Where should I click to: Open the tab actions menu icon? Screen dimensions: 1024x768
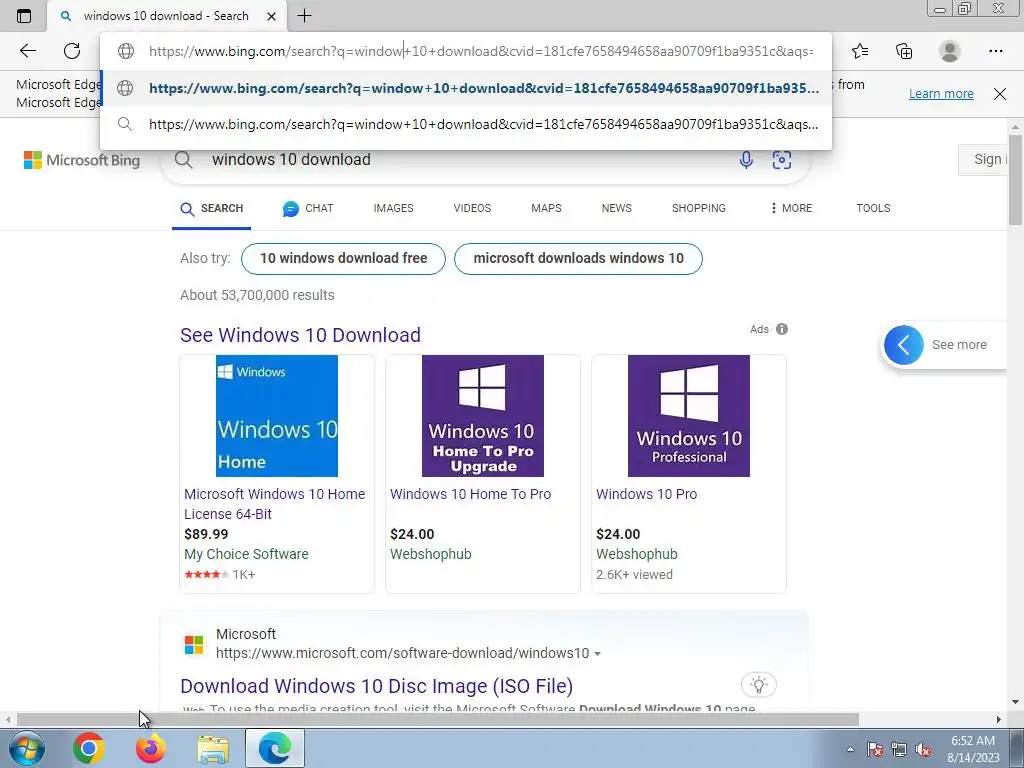[x=24, y=16]
